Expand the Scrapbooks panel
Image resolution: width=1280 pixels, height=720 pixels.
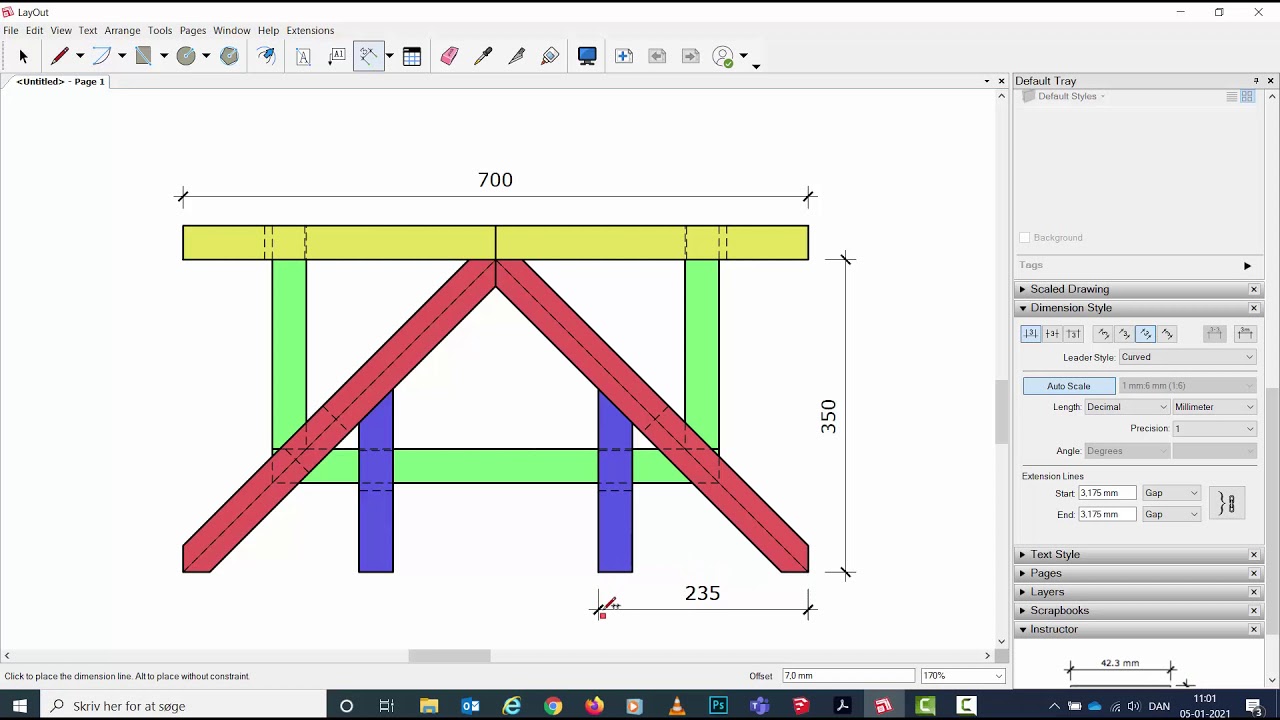[x=1059, y=610]
